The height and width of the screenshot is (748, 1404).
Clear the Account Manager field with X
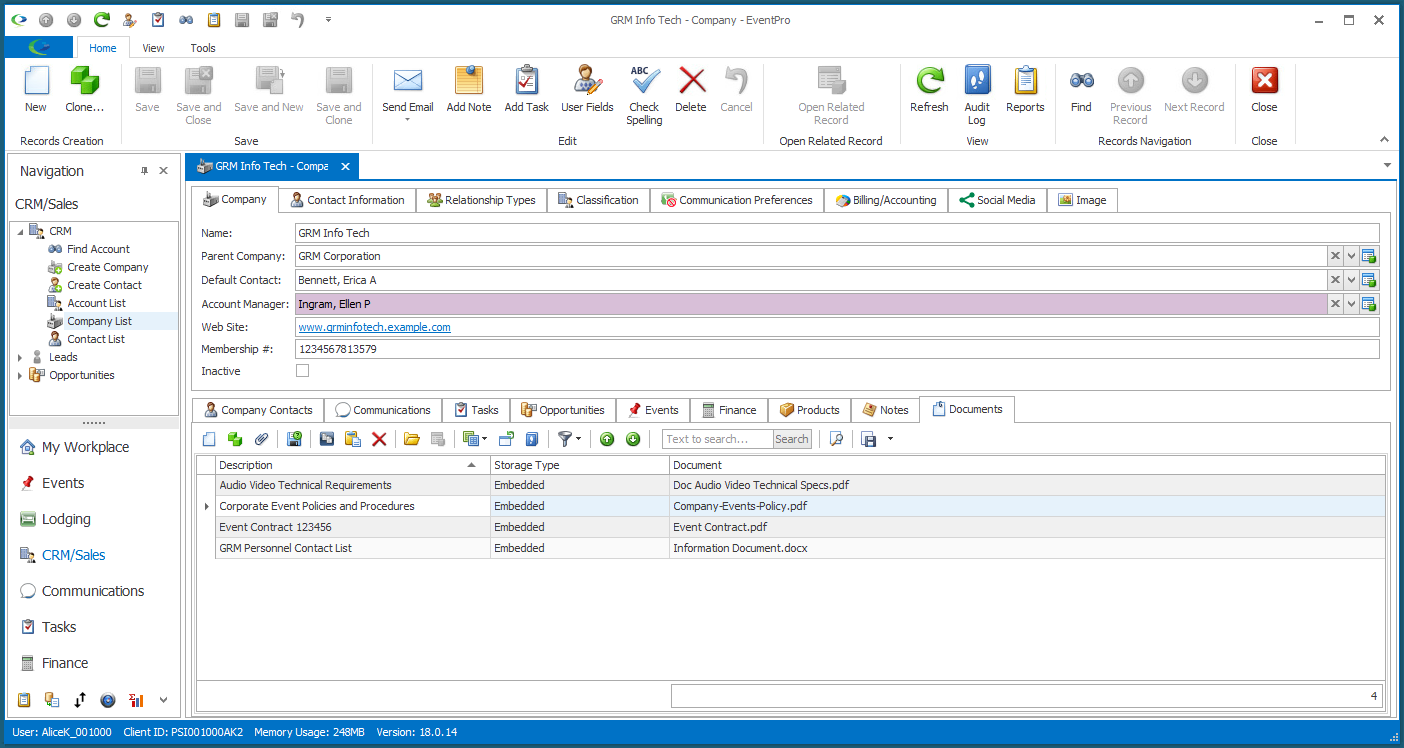(x=1335, y=304)
